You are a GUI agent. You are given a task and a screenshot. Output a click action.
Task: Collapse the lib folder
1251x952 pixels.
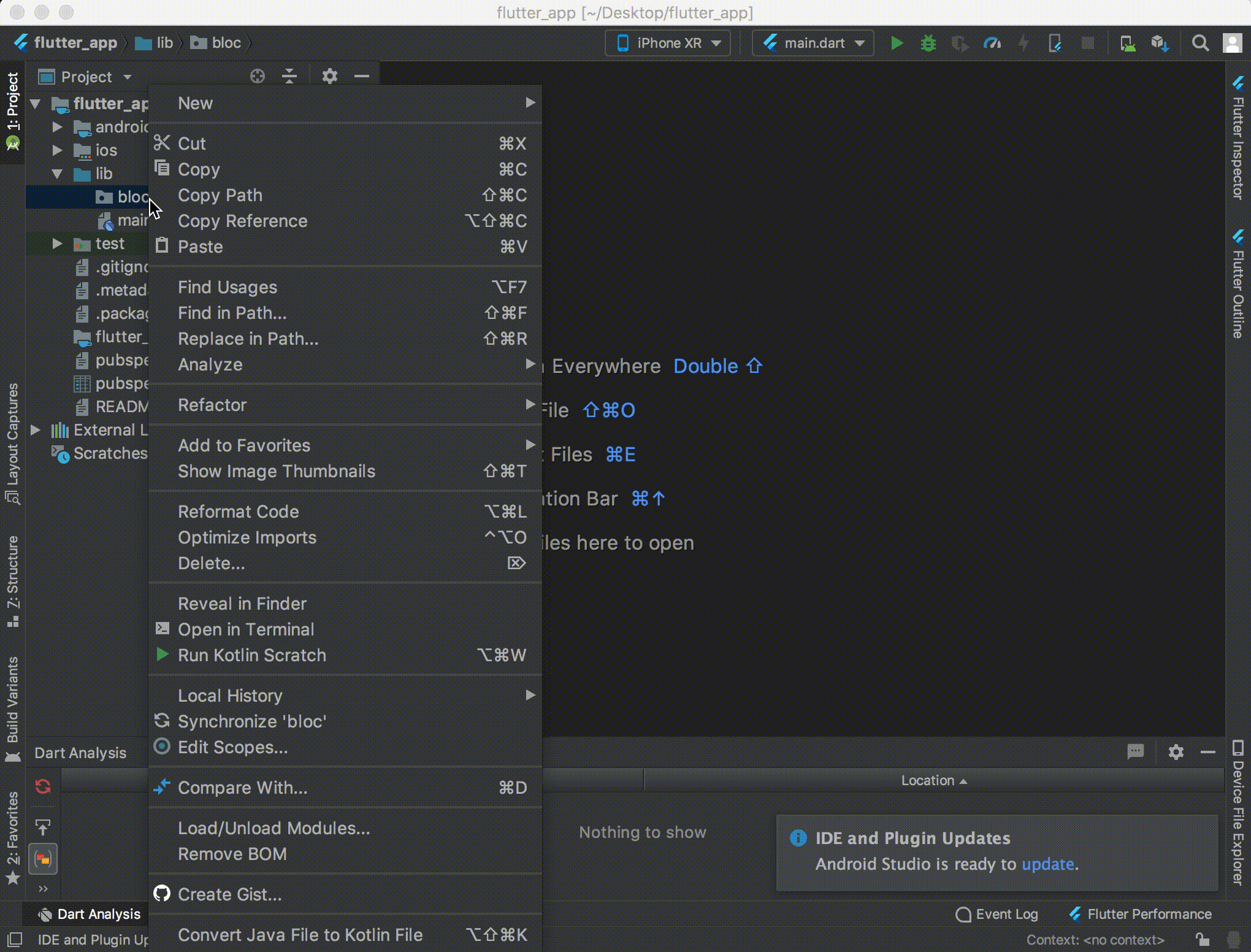click(57, 174)
